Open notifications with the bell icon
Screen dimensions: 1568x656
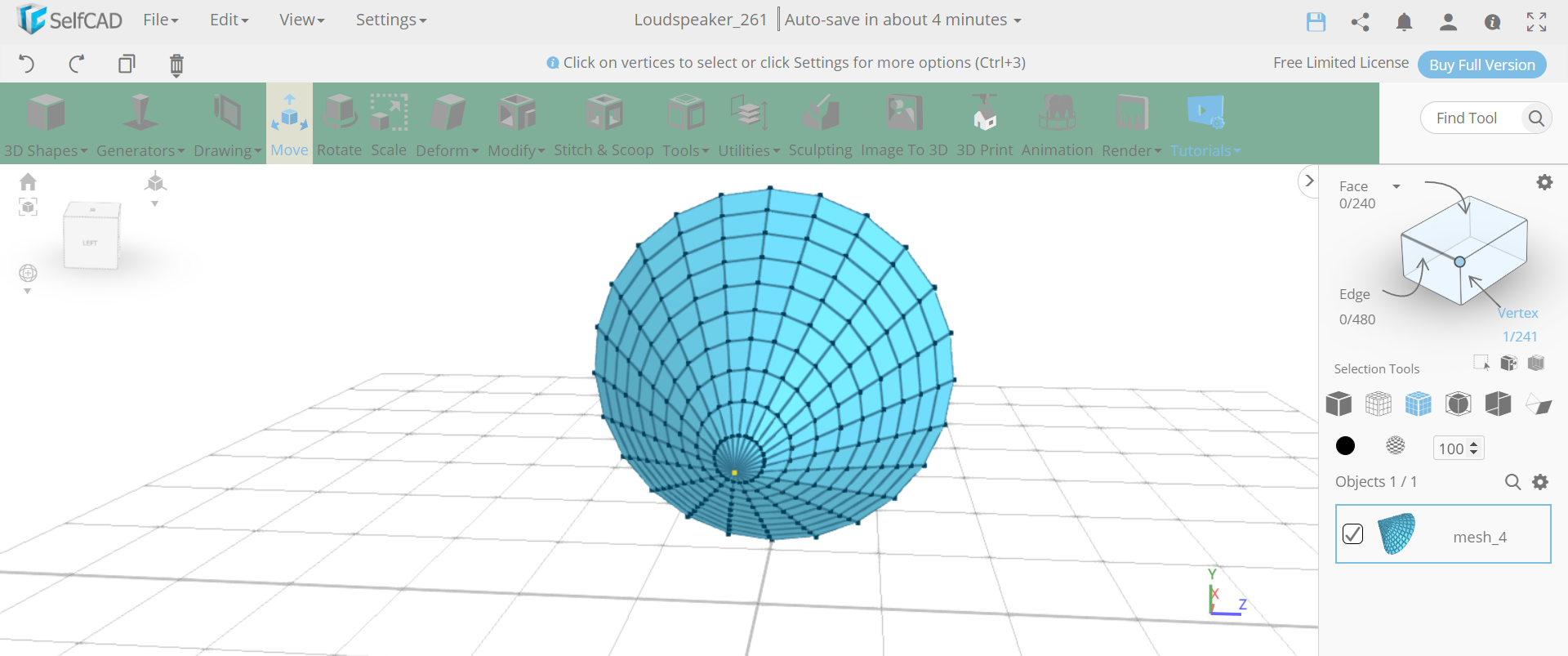click(x=1404, y=22)
